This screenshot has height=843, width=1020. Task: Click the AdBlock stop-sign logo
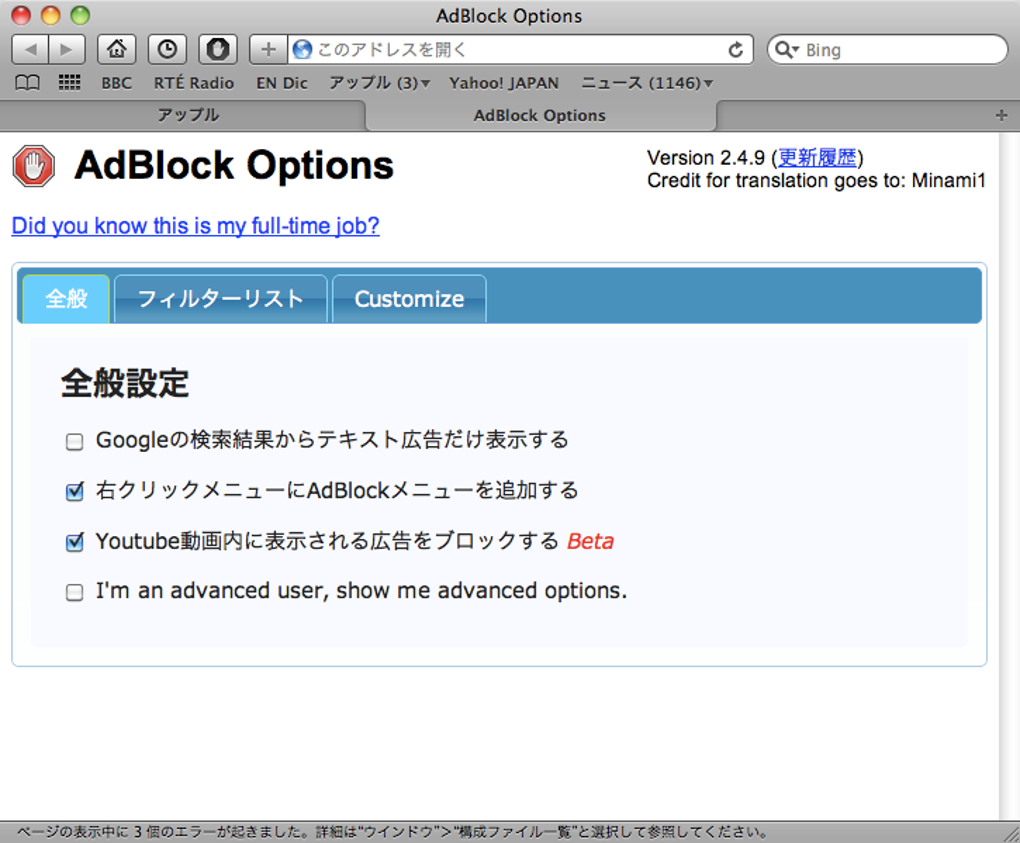(34, 166)
